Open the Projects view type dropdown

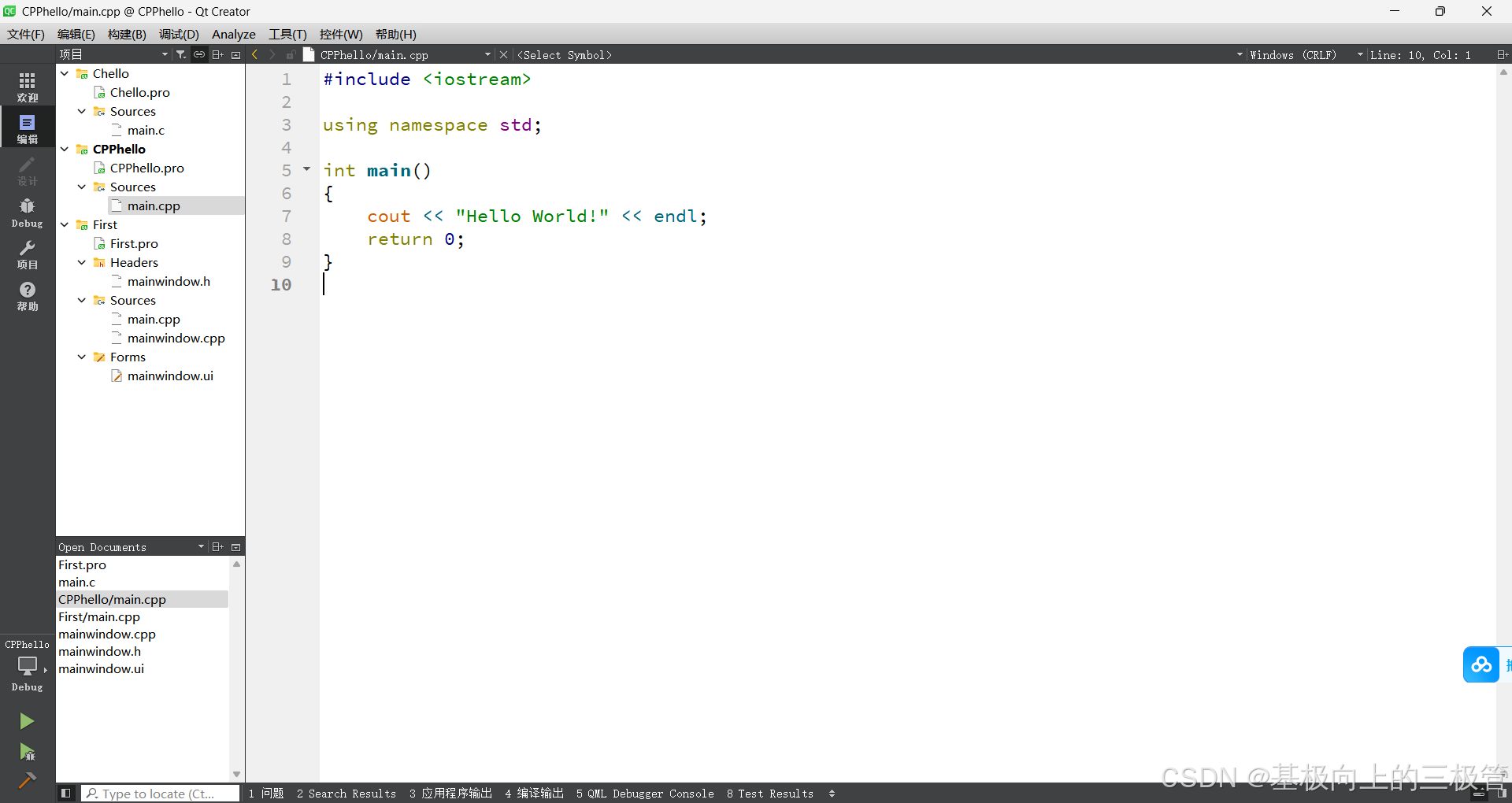coord(113,54)
